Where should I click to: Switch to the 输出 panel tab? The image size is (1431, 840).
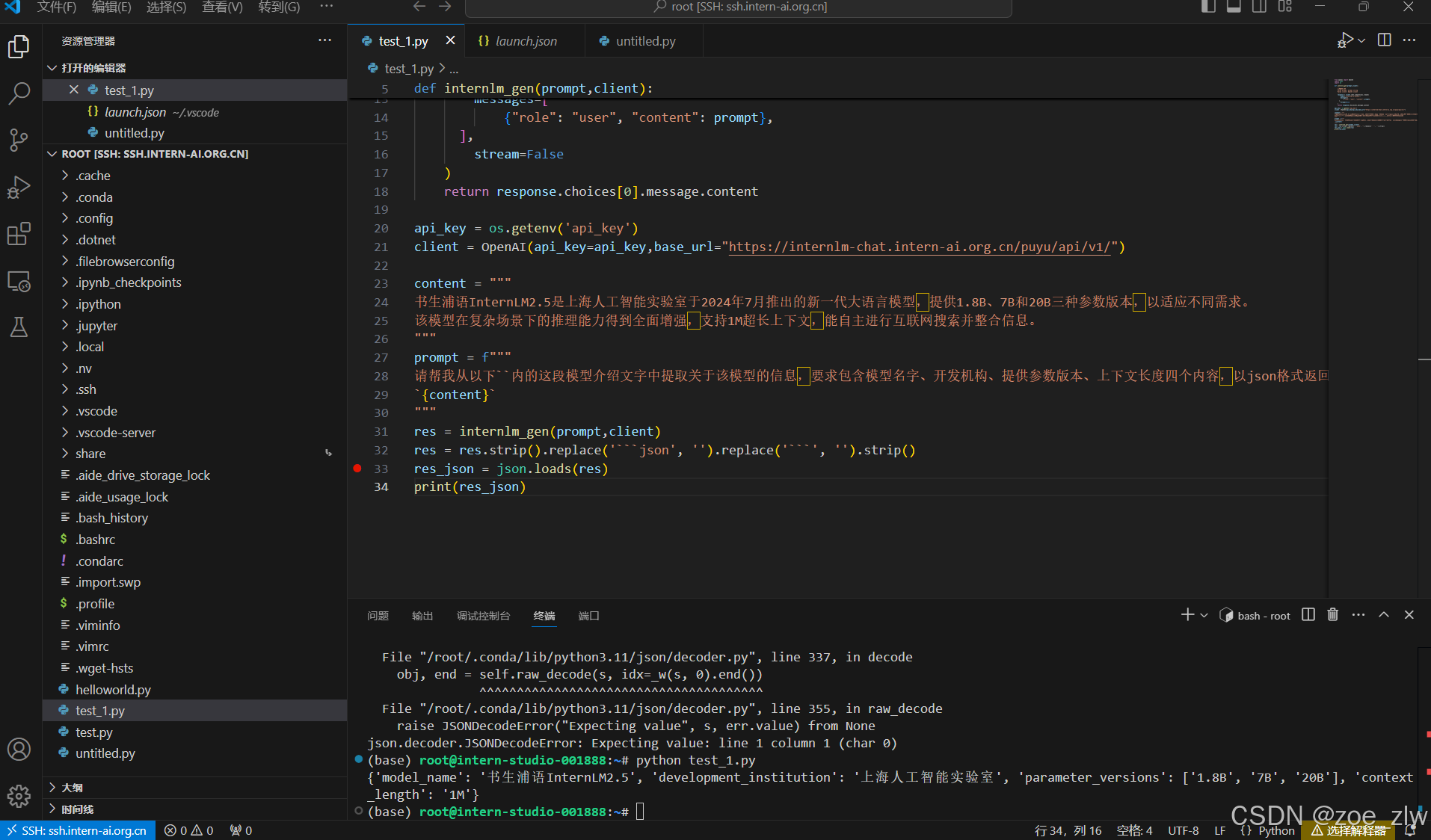(x=422, y=616)
